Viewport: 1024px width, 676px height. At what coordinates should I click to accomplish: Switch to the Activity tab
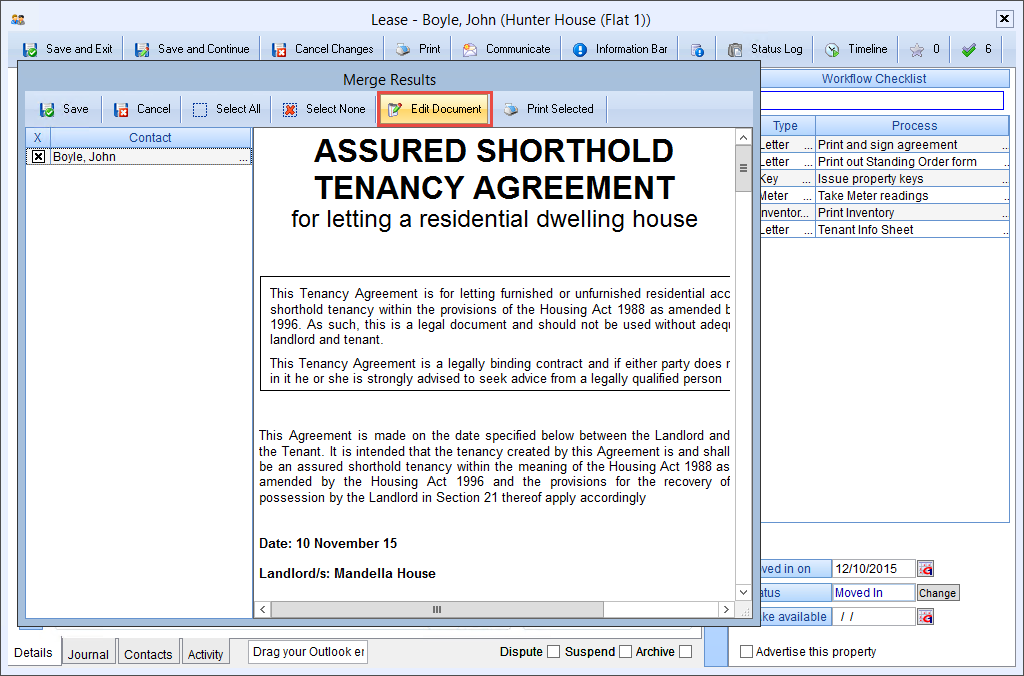coord(206,654)
